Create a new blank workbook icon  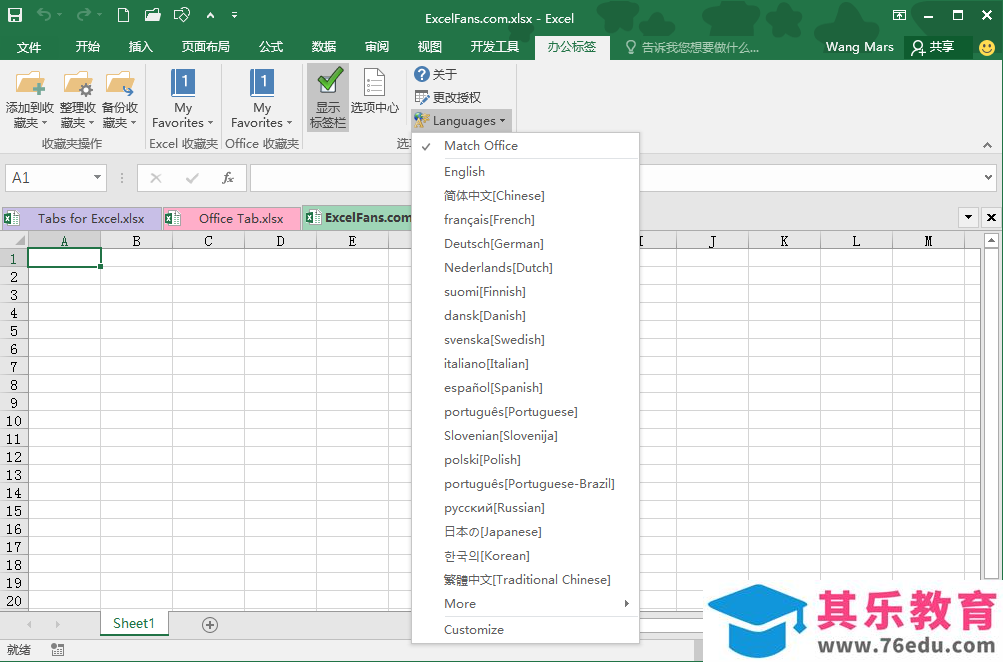(x=123, y=15)
